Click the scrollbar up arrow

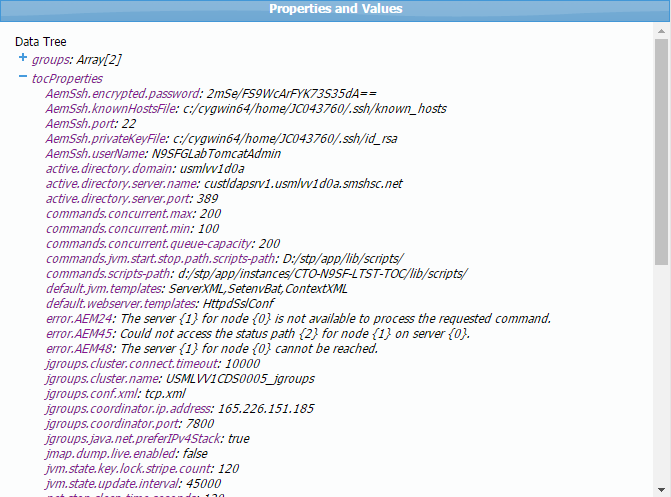pos(661,31)
